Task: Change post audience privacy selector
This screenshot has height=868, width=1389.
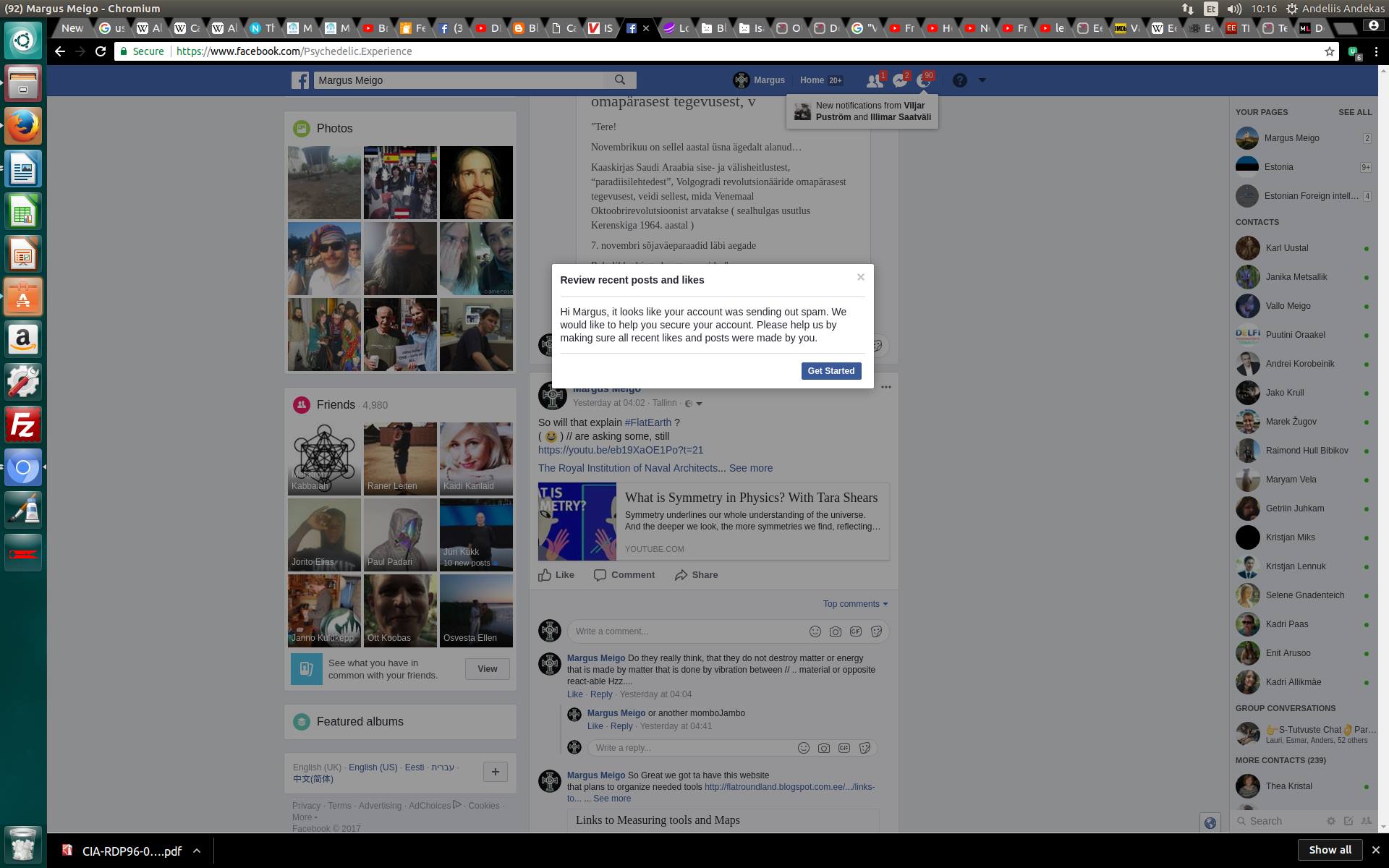Action: point(694,404)
